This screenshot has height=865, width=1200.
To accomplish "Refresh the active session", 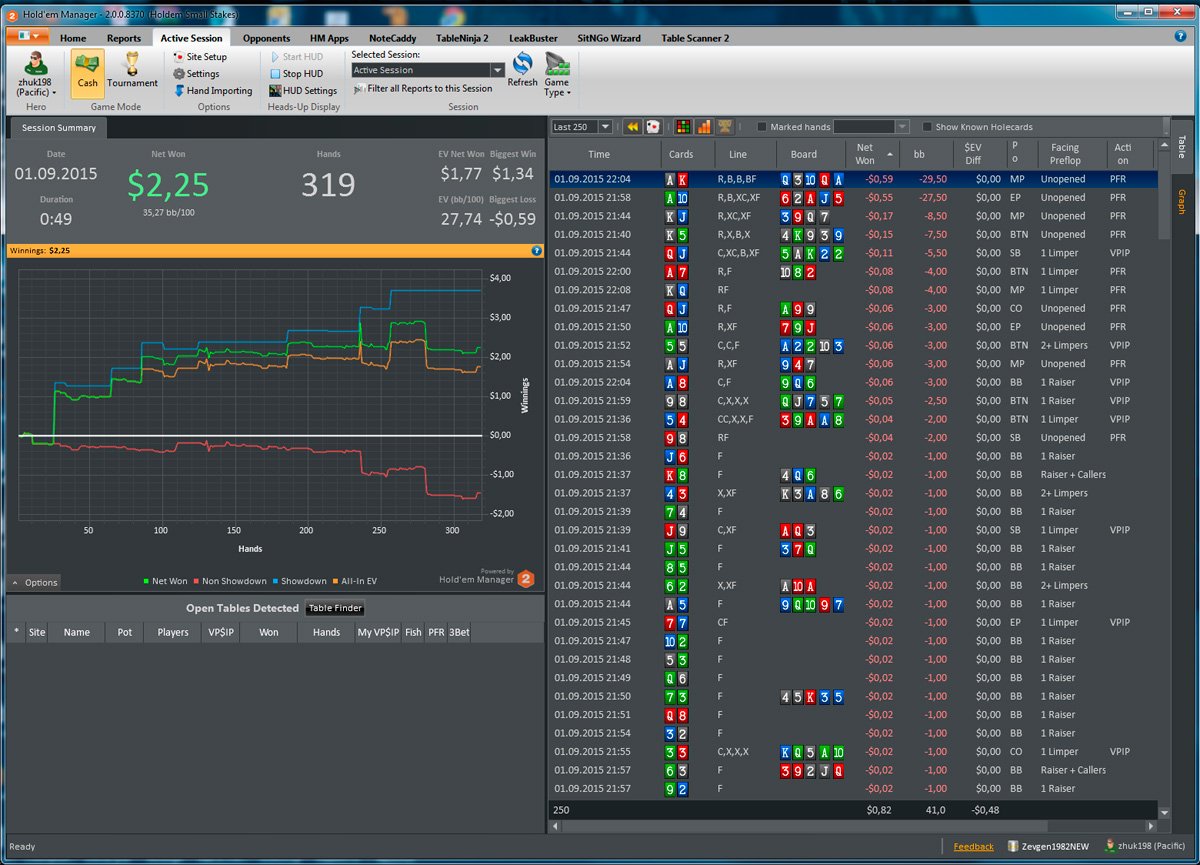I will pyautogui.click(x=522, y=72).
